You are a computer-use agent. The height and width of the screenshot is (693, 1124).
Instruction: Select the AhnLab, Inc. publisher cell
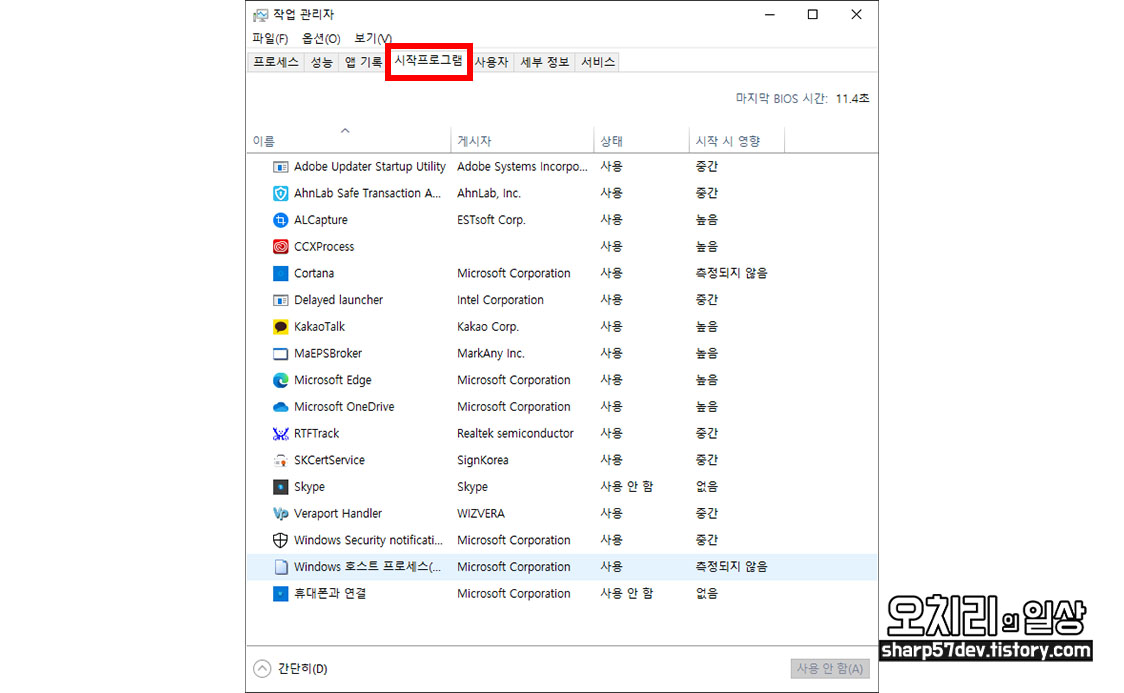click(489, 193)
